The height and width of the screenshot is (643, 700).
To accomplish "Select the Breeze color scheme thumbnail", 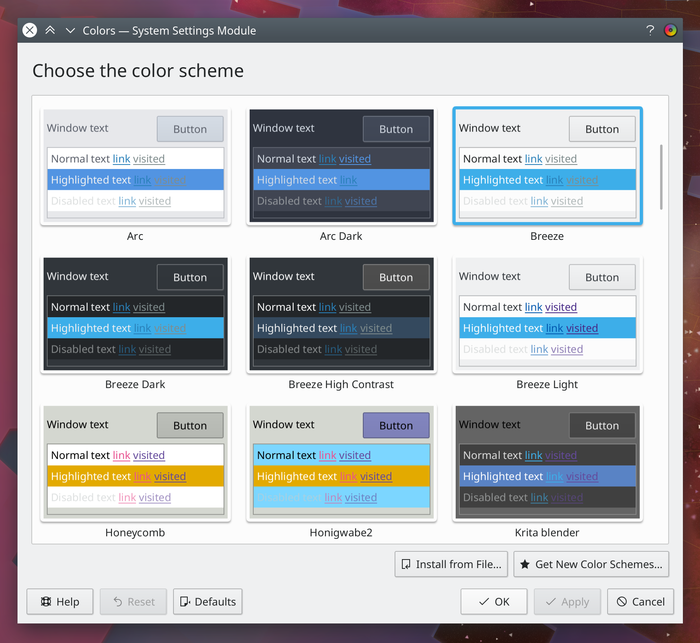I will (547, 167).
